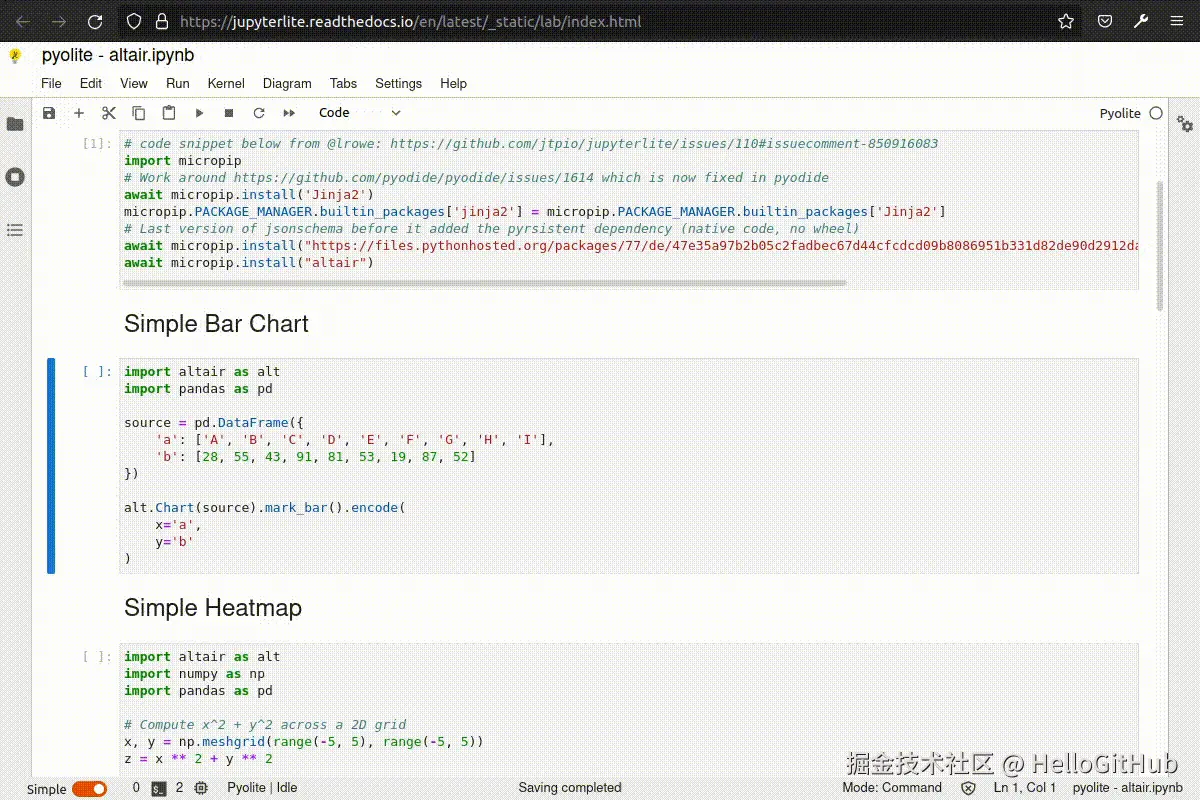Restart the kernel
The width and height of the screenshot is (1200, 800).
point(259,113)
